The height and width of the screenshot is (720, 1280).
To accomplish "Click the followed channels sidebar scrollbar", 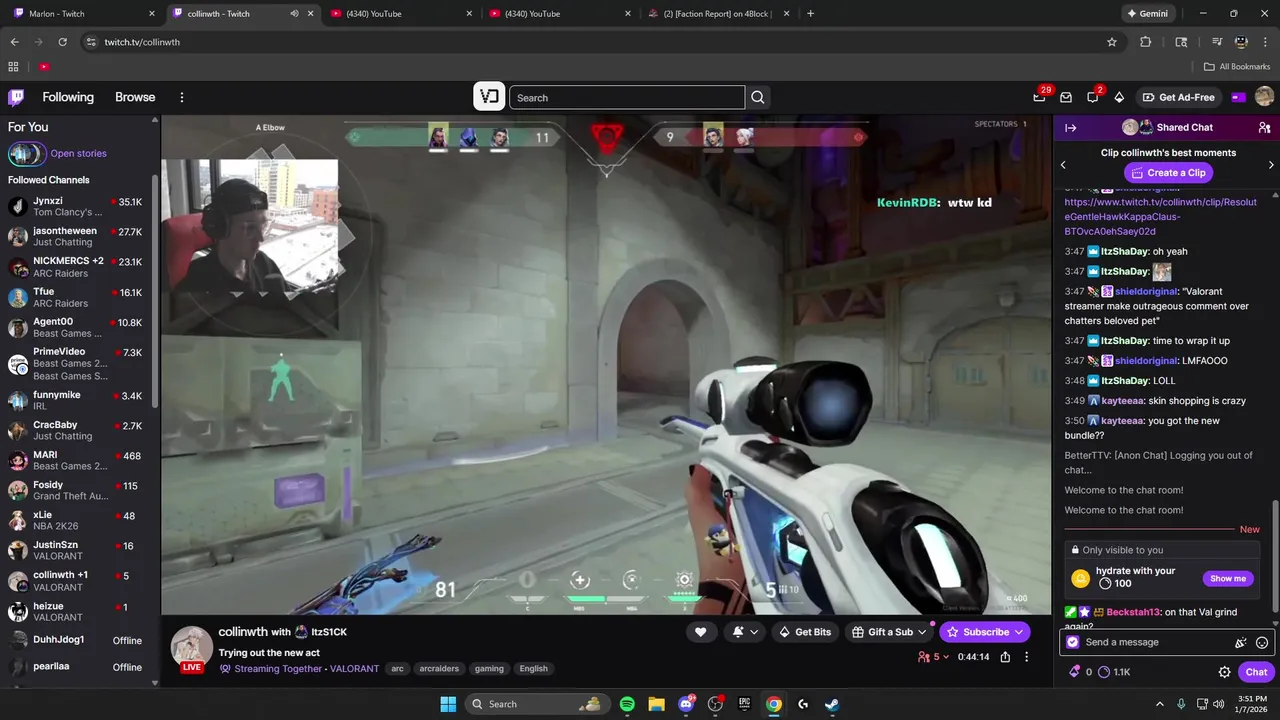I will point(155,290).
